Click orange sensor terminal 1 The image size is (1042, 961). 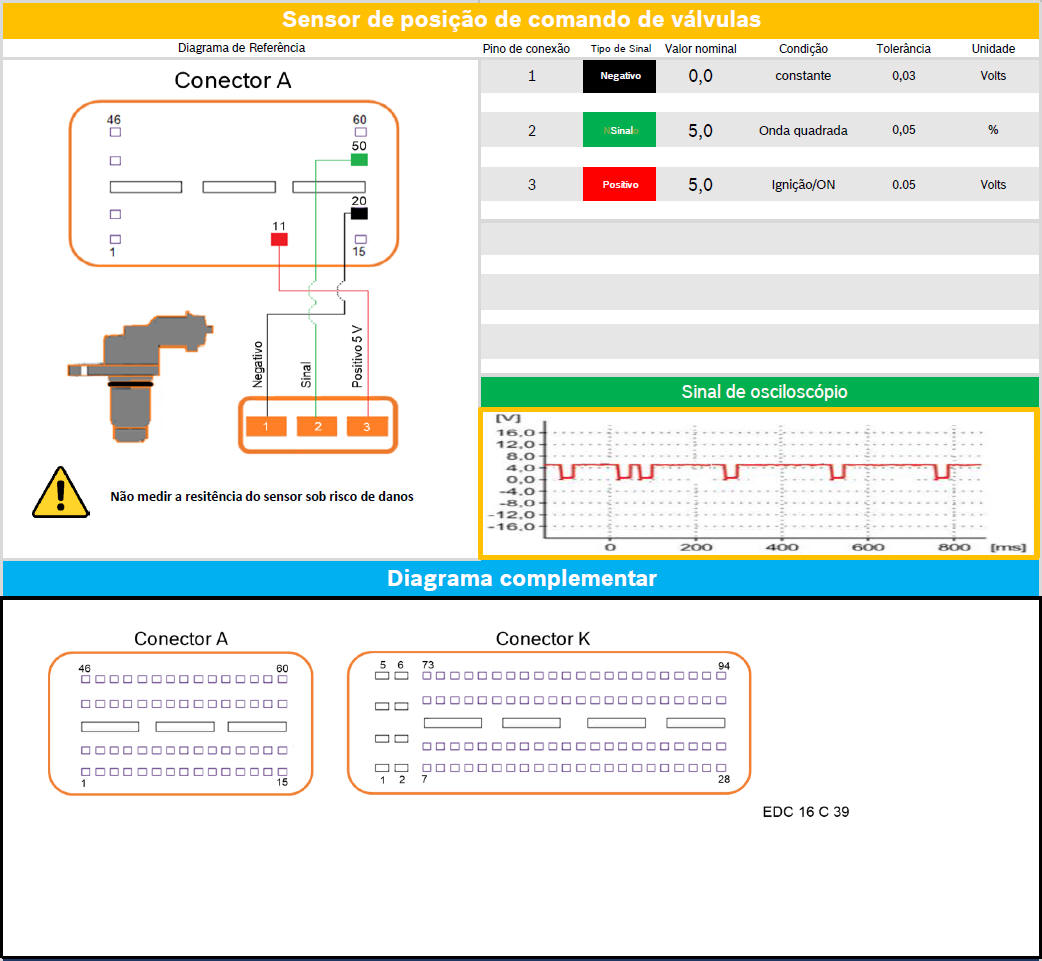[x=266, y=427]
